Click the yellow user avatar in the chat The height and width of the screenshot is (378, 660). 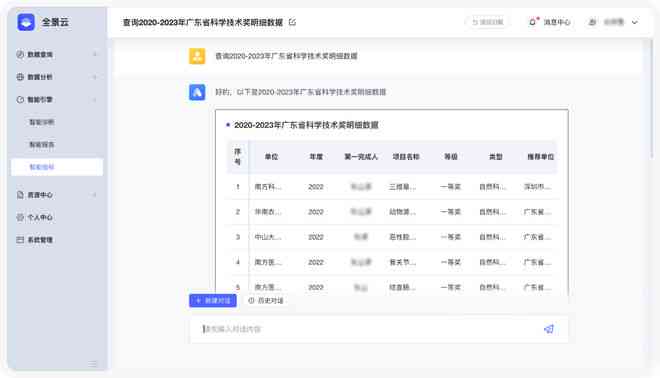click(197, 56)
